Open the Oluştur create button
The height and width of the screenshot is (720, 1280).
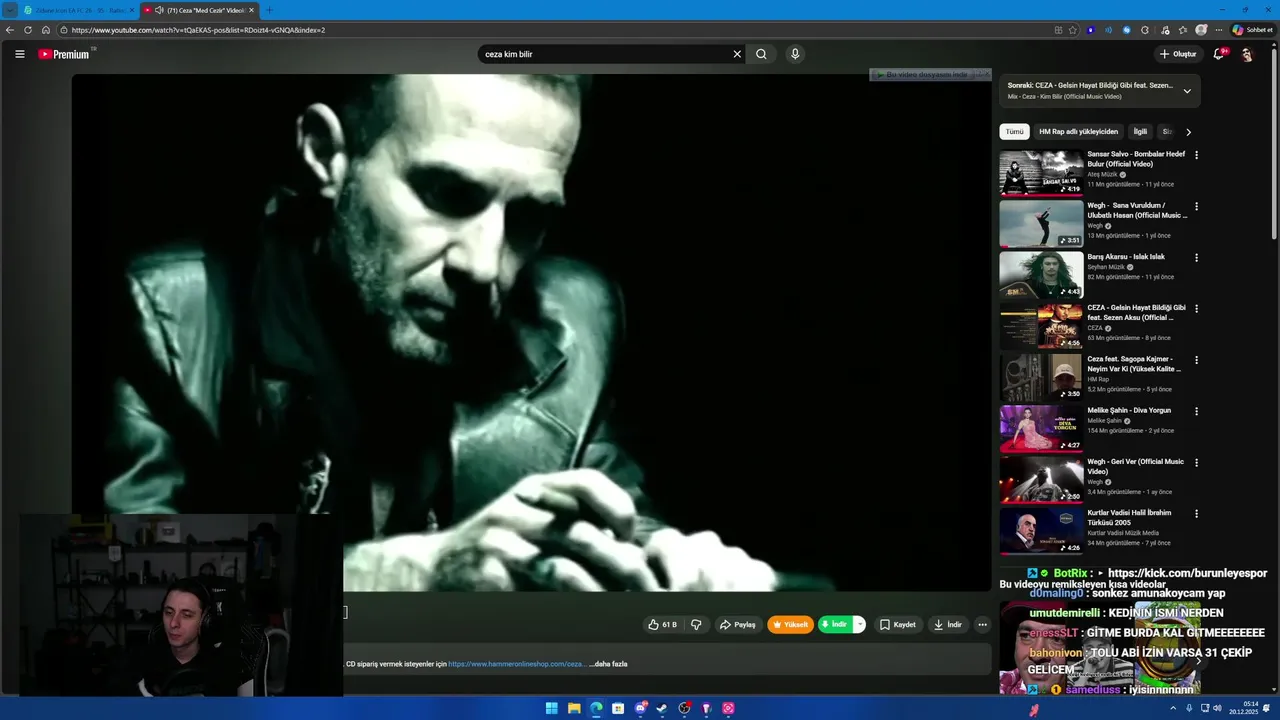(x=1178, y=54)
